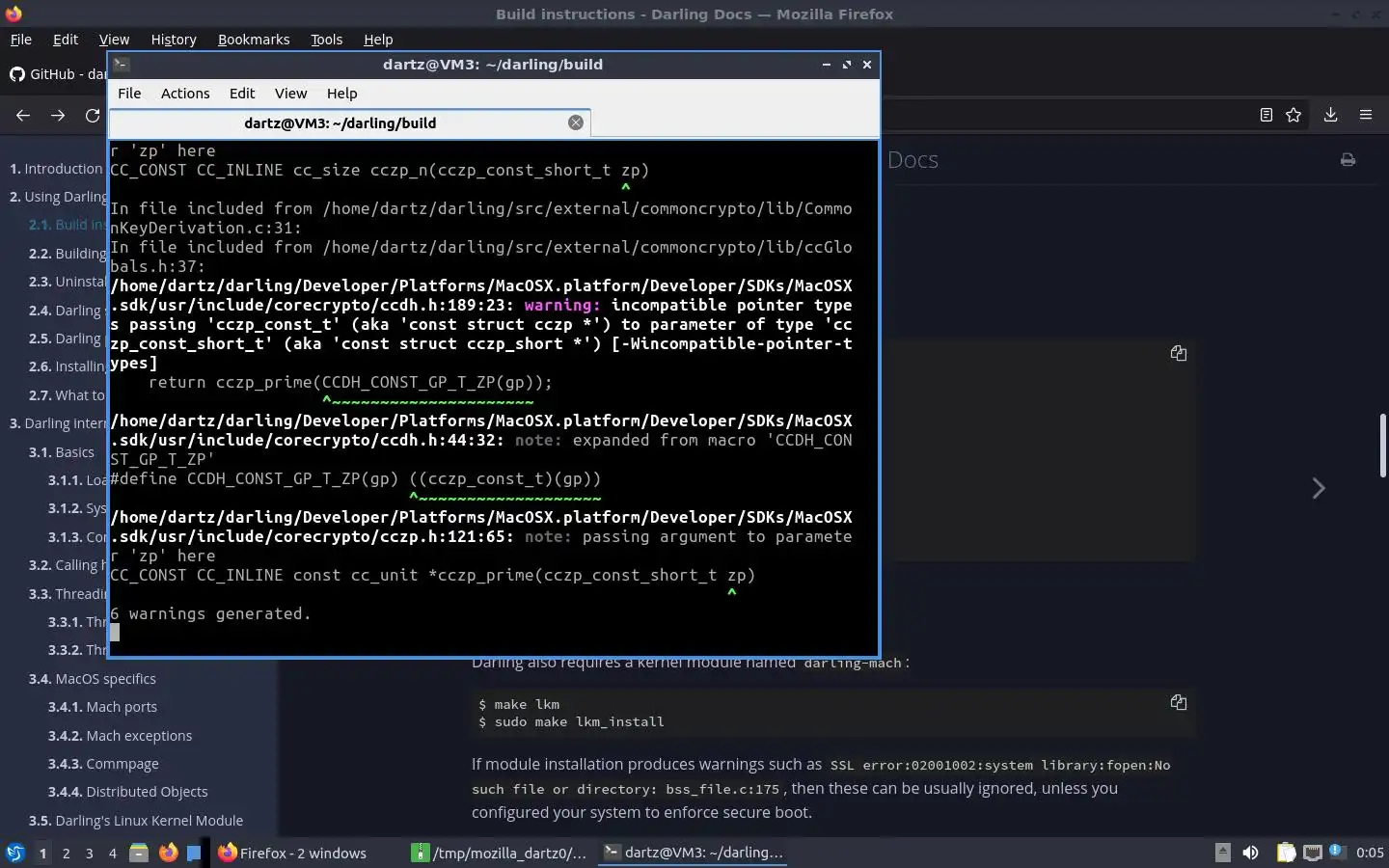Open 2.7. What to sidebar entry
The image size is (1389, 868).
coord(67,395)
